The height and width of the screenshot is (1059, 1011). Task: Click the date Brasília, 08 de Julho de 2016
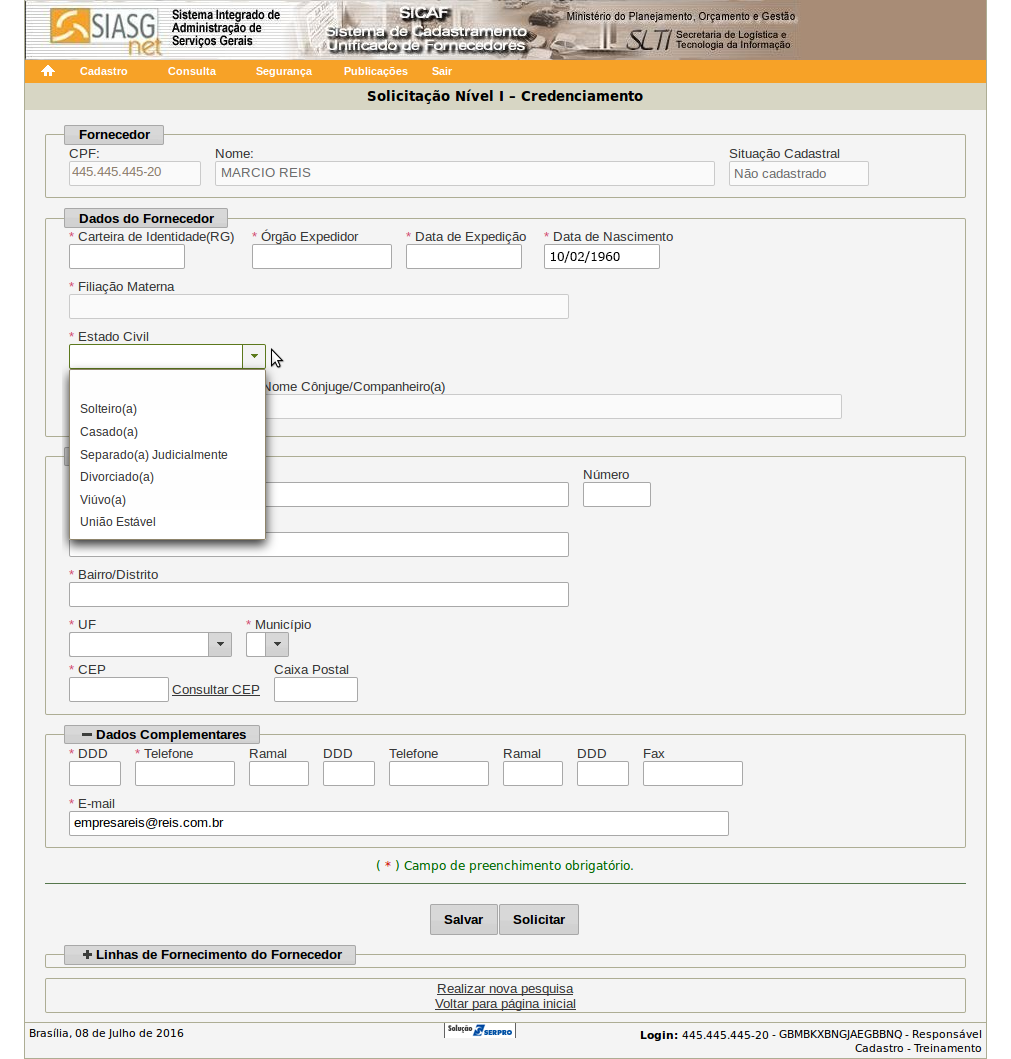(x=106, y=1033)
